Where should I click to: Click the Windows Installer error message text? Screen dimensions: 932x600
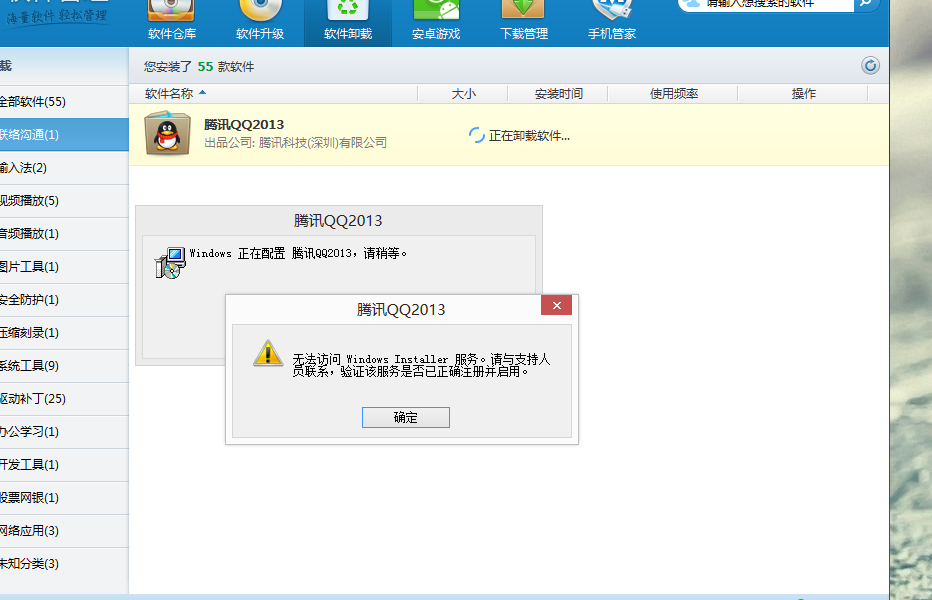coord(421,365)
